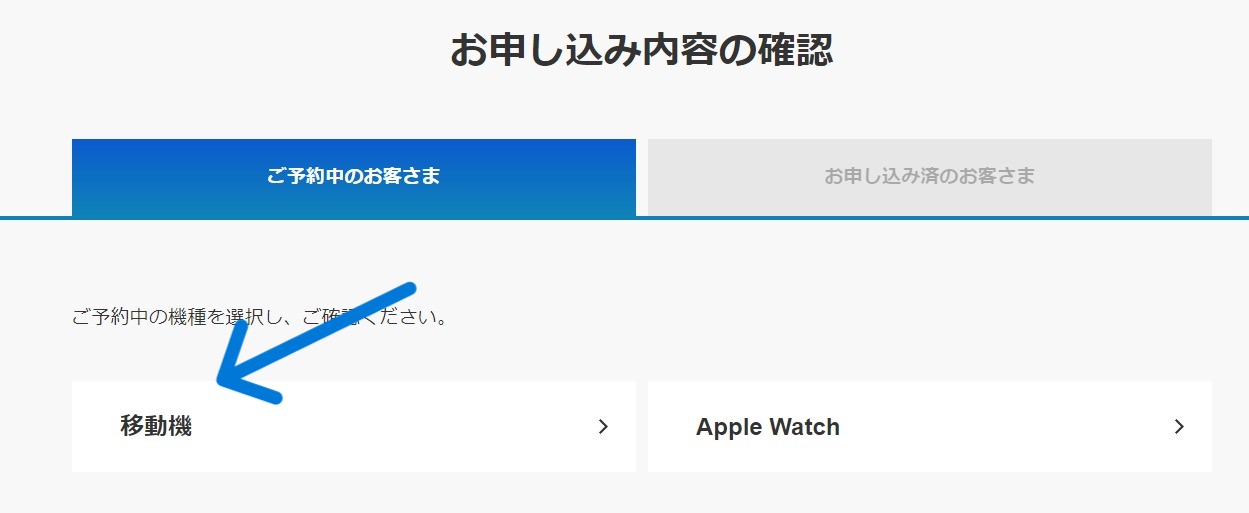Switch to the ご予約中のお客さま tab
This screenshot has width=1249, height=513.
[354, 177]
